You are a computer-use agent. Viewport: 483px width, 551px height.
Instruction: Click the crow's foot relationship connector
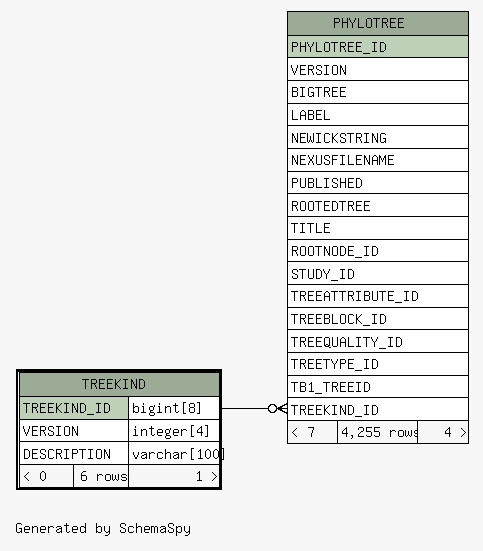pos(278,408)
